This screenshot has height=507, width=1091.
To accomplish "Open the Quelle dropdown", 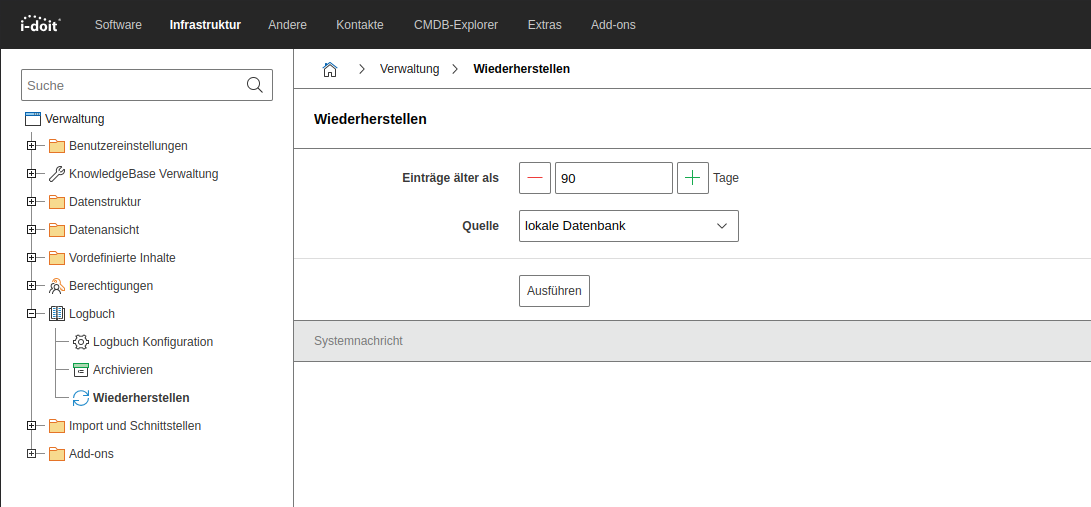I will click(x=629, y=226).
